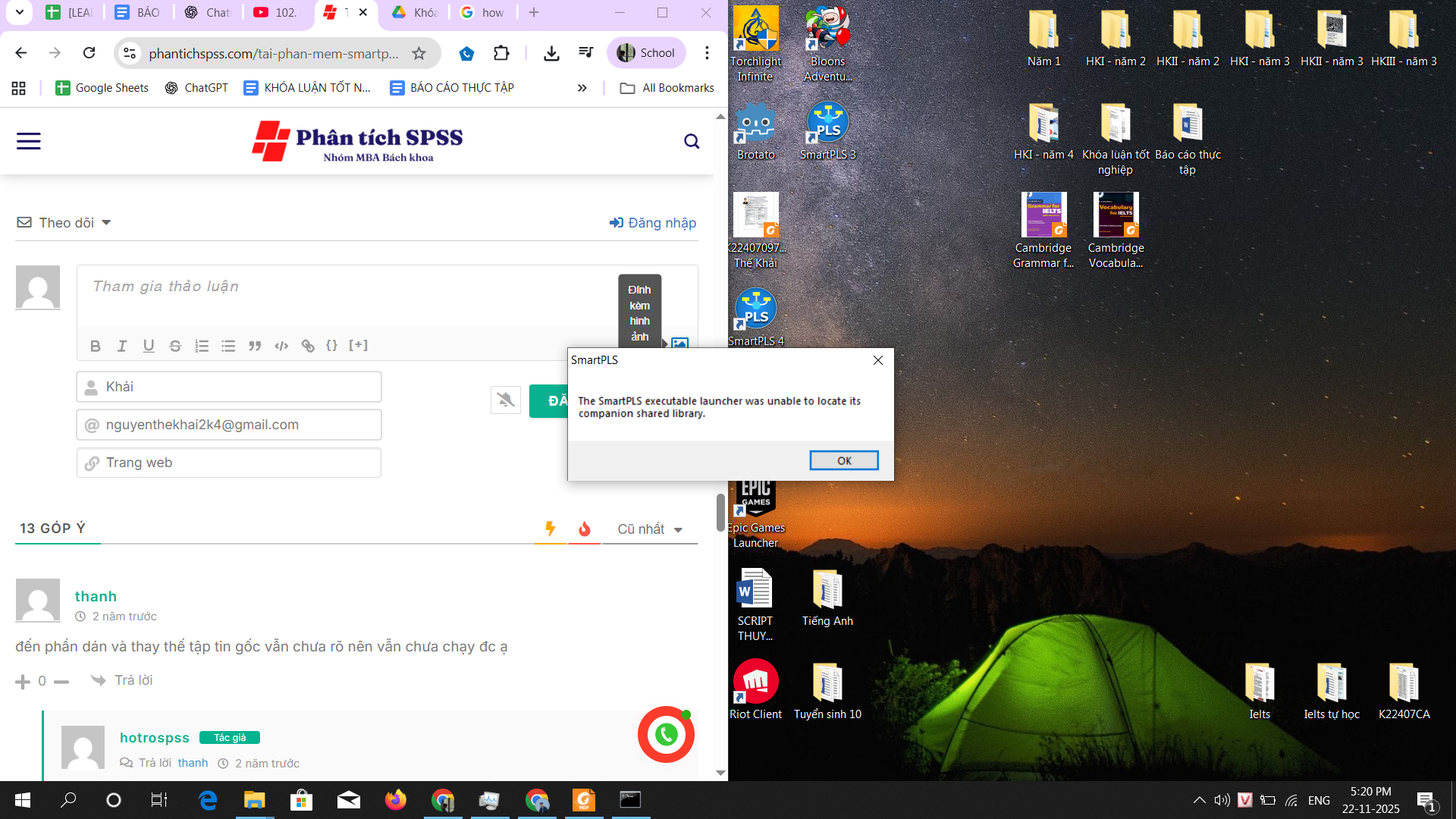Screen dimensions: 1456x819
Task: Toggle underline formatting in comment editor
Action: tap(149, 346)
